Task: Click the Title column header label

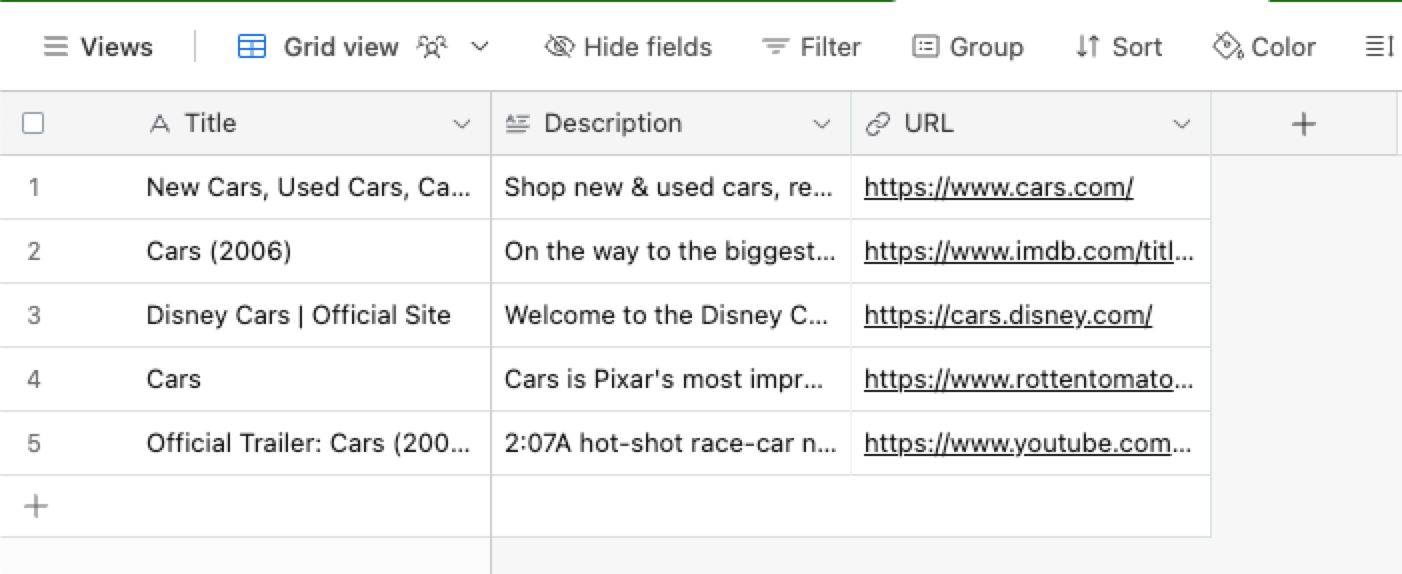Action: (210, 124)
